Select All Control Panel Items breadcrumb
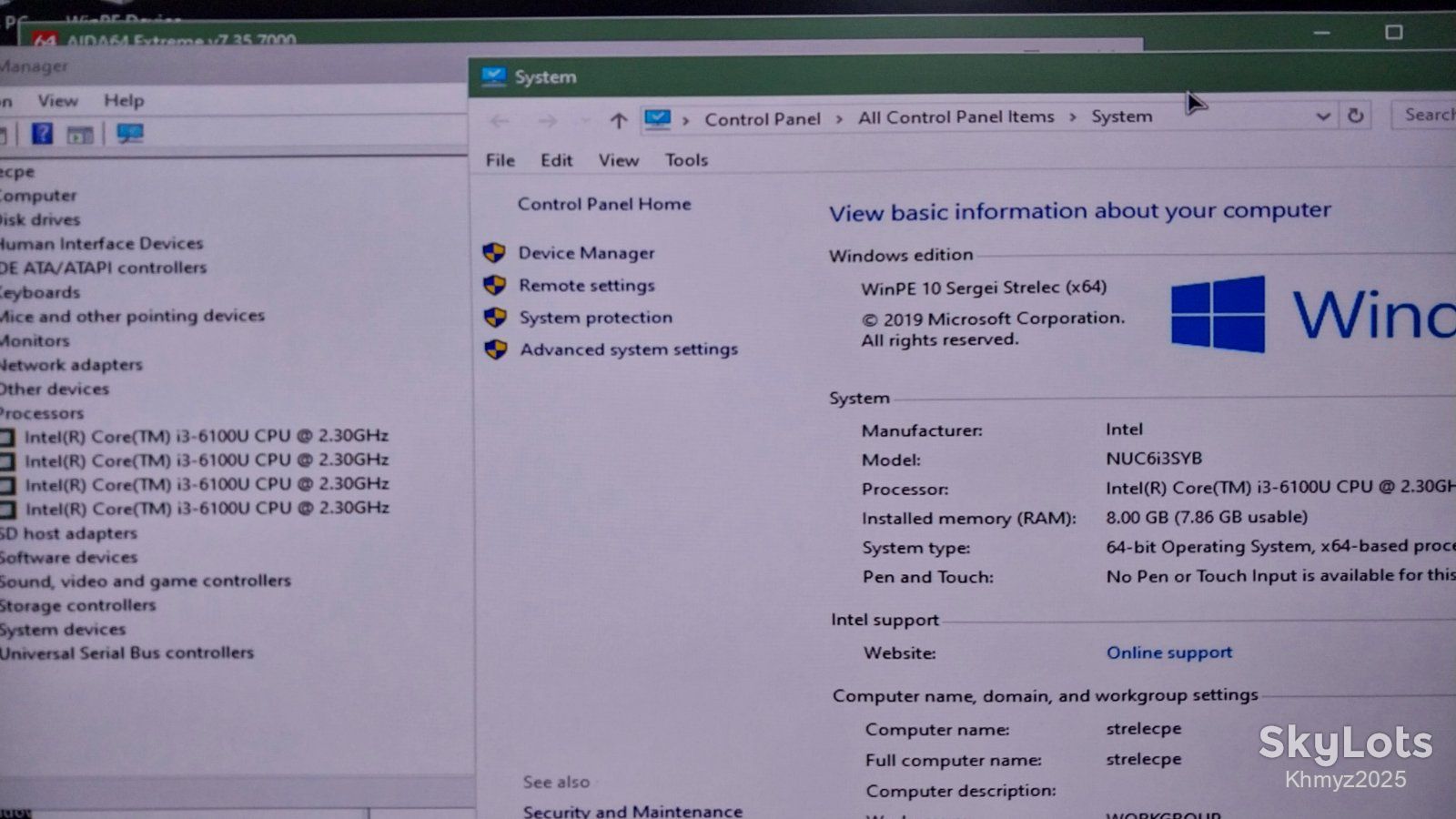Screen dimensions: 1456x819 coord(955,117)
